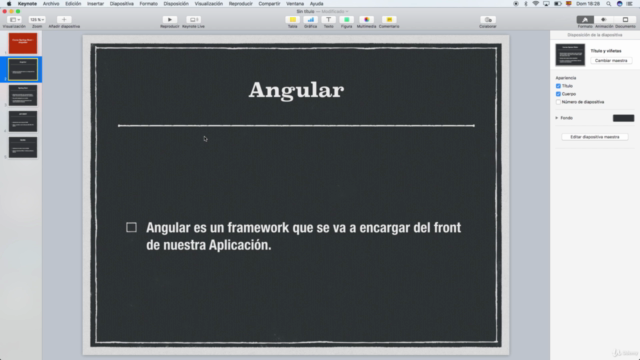Click the battery status icon
Screen dimensions: 640x360
pos(558,4)
